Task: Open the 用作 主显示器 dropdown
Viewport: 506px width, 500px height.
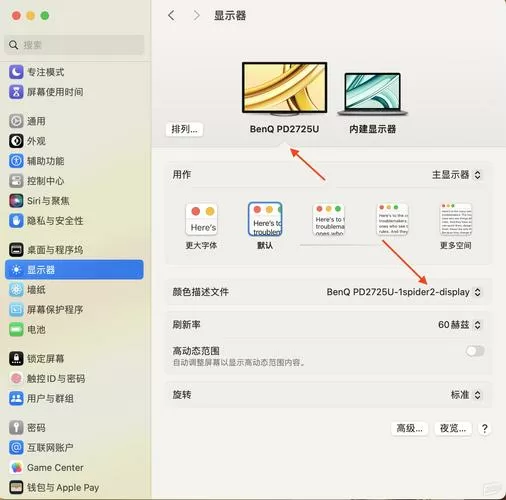Action: pyautogui.click(x=456, y=175)
